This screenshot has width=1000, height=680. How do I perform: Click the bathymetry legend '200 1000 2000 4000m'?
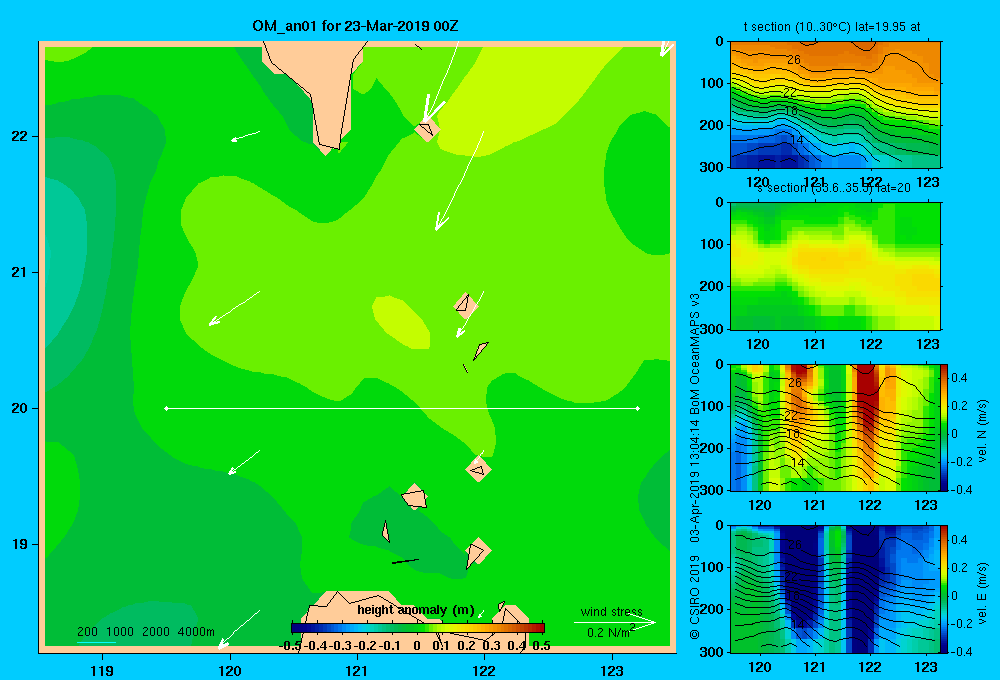(146, 632)
